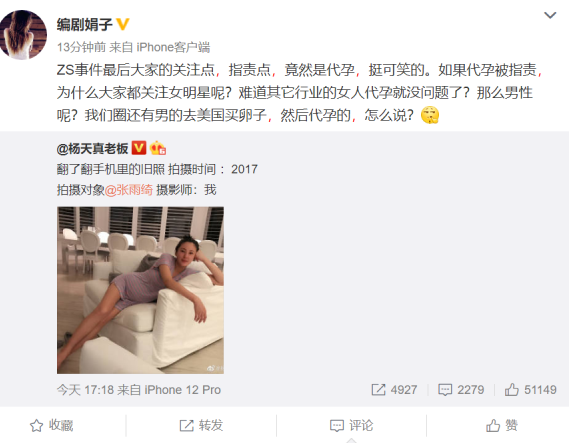
Task: Click the 收藏 star button
Action: (52, 425)
